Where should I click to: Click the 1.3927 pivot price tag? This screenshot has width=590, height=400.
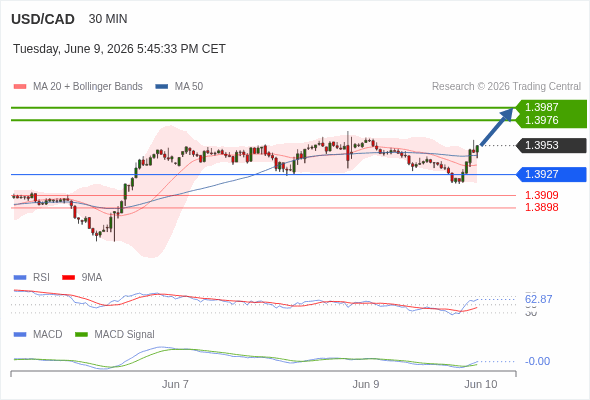(552, 174)
